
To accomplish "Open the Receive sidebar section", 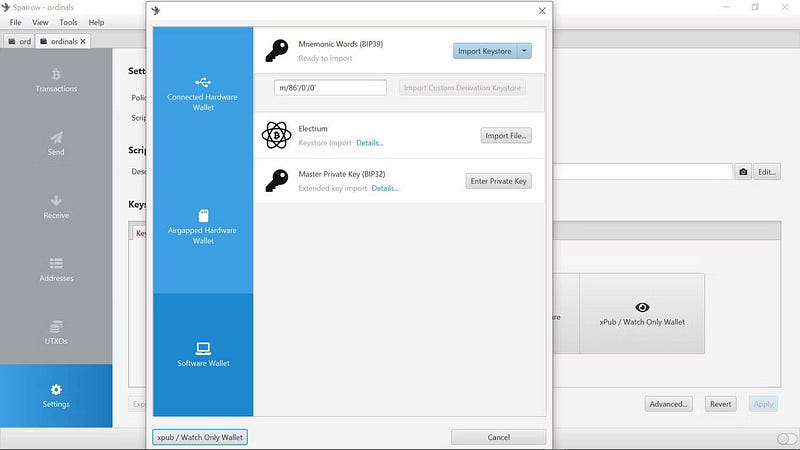I will point(56,207).
